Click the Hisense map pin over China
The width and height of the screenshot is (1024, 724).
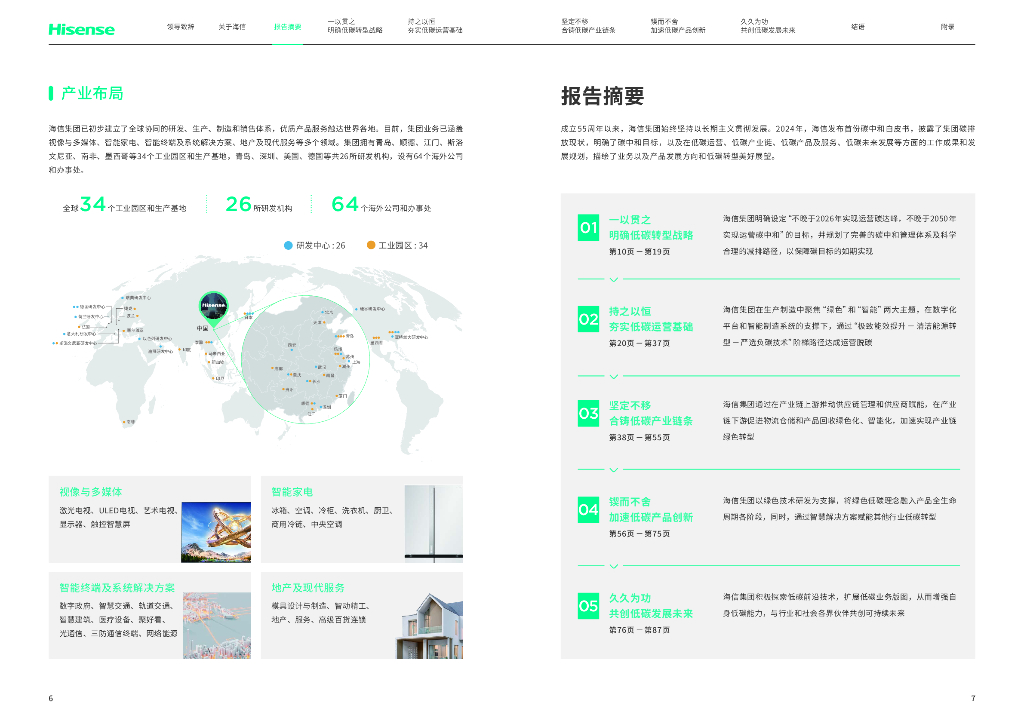coord(214,305)
